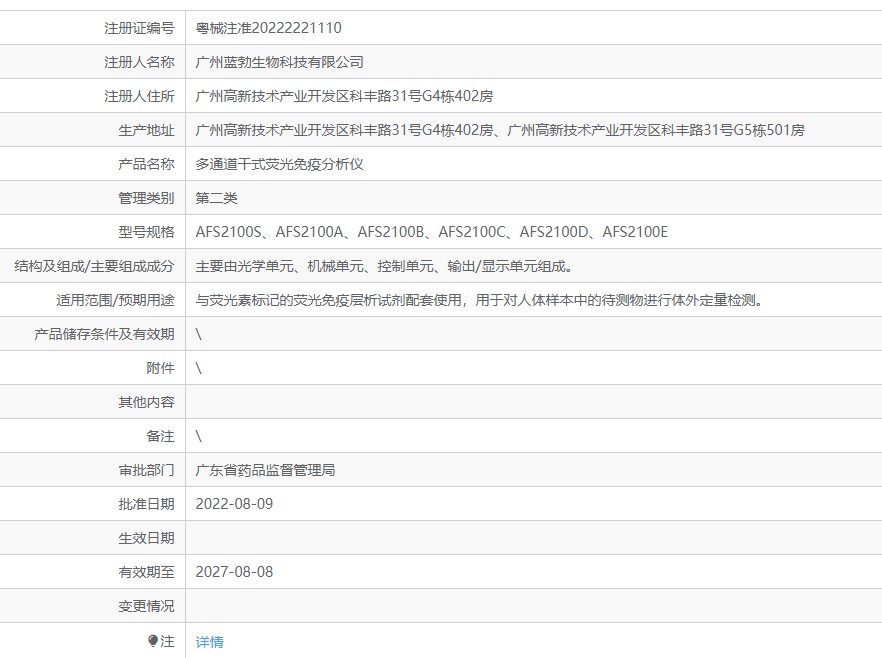Click approval department 广东省药品监督管理局
This screenshot has width=882, height=658.
click(x=265, y=470)
